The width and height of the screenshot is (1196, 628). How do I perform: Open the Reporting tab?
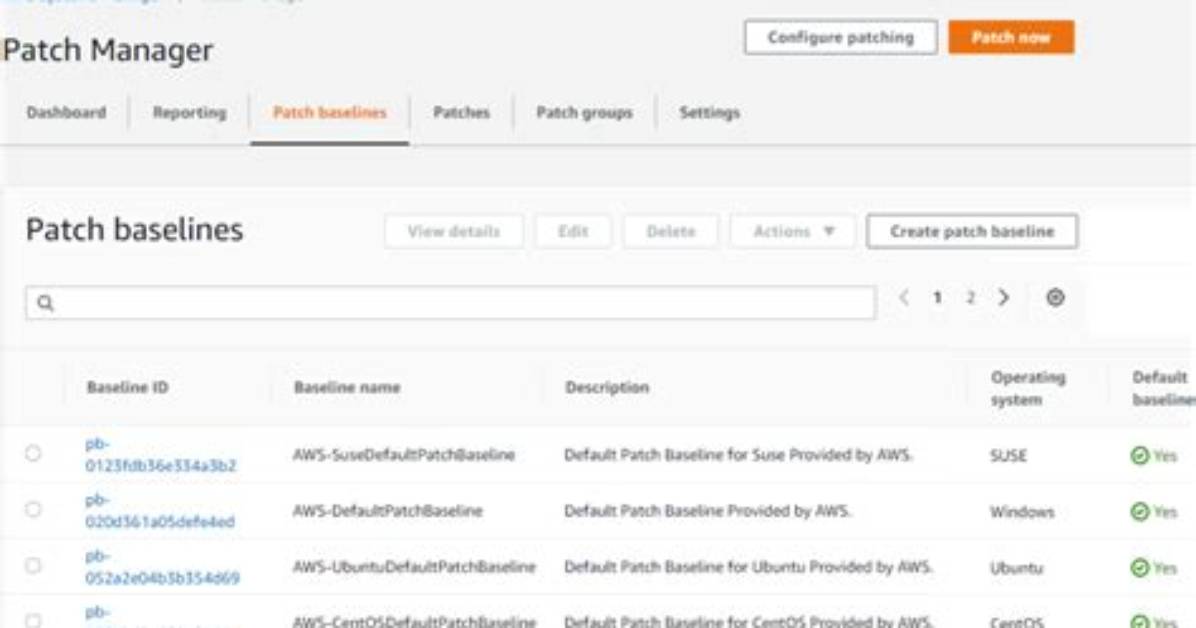click(x=189, y=113)
